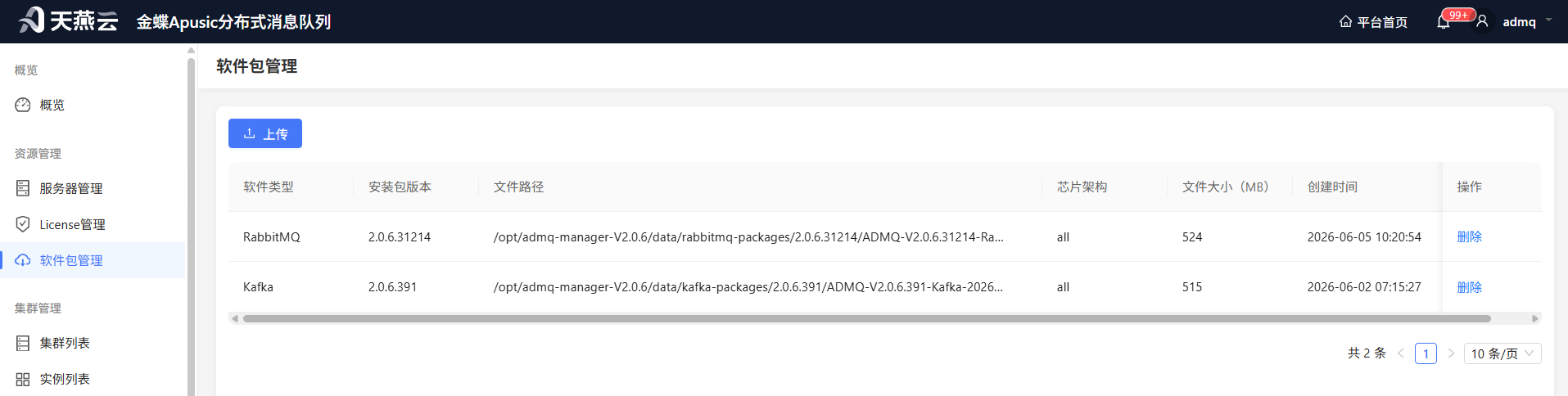Click the notification bell icon
The width and height of the screenshot is (1568, 396).
[x=1443, y=22]
